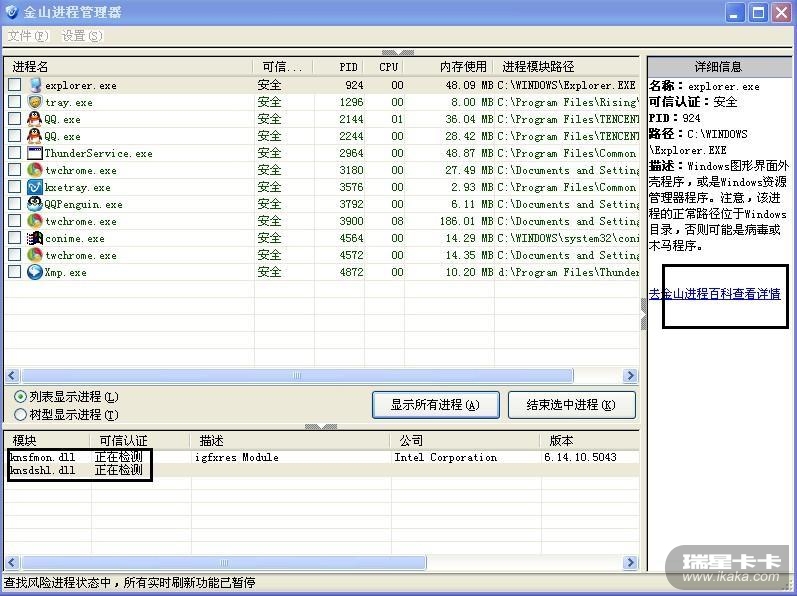Click the QQ.exe icon with PID 2144
The image size is (797, 596).
[x=35, y=119]
